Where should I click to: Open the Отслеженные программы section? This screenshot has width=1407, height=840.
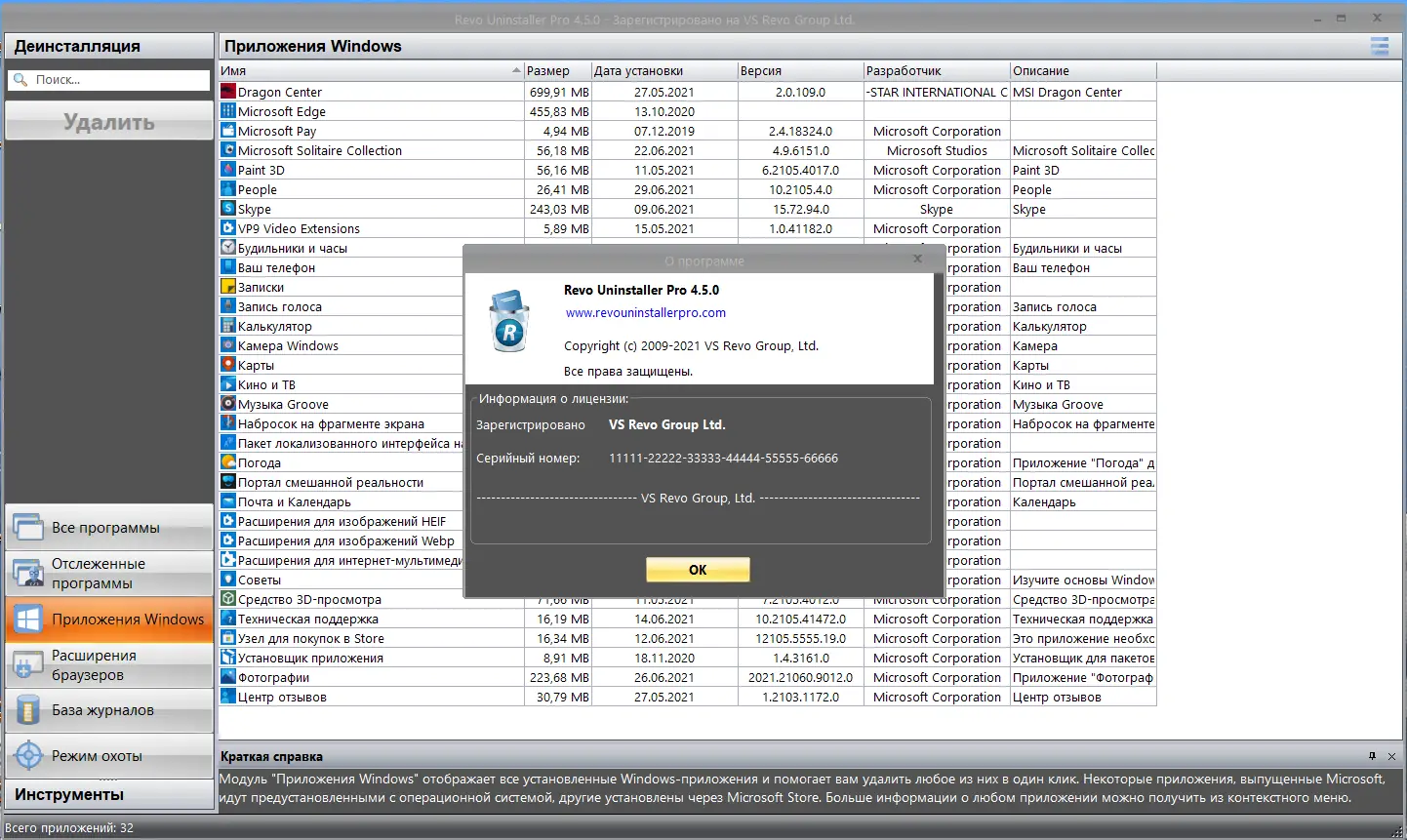click(x=109, y=574)
